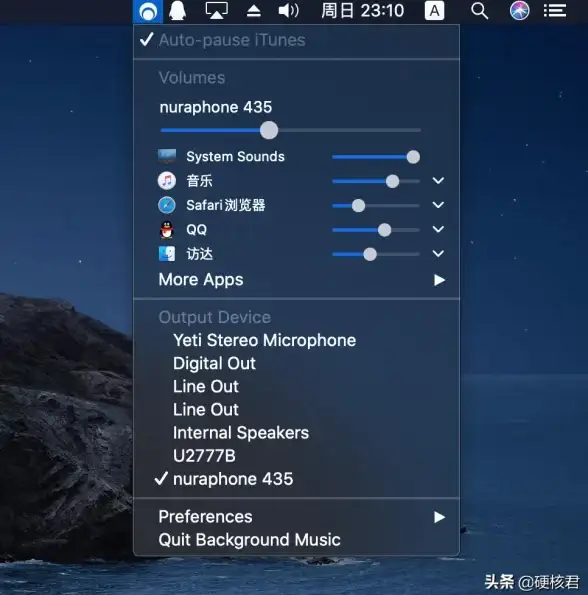Image resolution: width=588 pixels, height=595 pixels.
Task: Open the system volume speaker icon
Action: 288,11
